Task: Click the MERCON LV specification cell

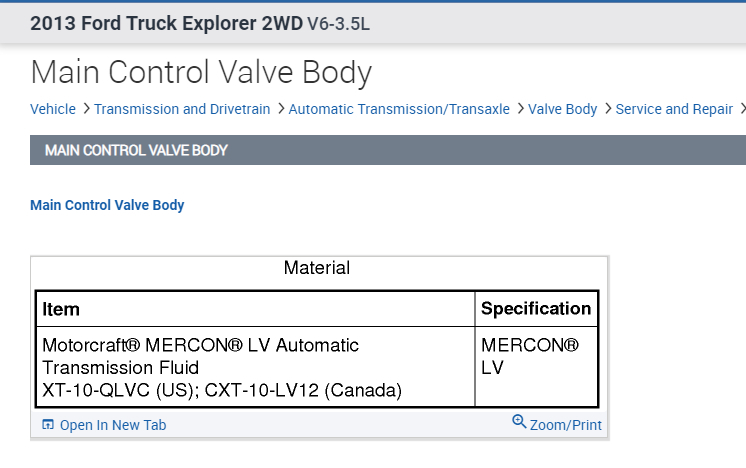Action: [x=536, y=357]
